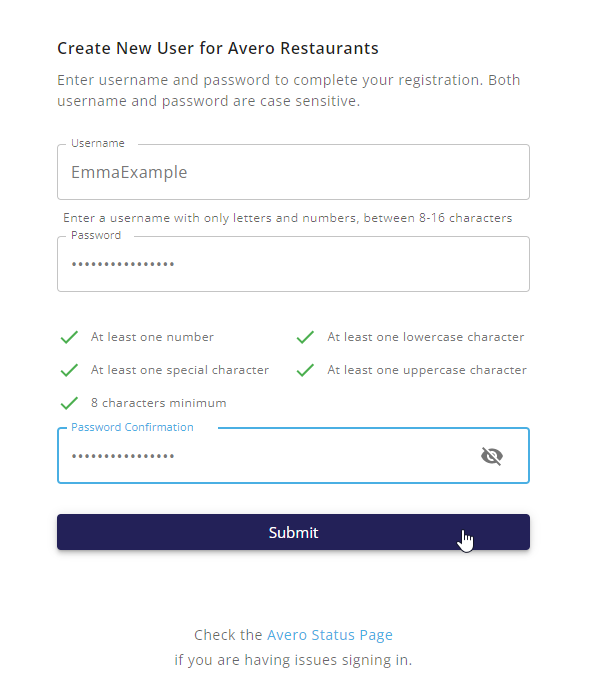Click the checkmark beside "At least one lowercase character"
Viewport: 604px width, 689px height.
(x=305, y=338)
